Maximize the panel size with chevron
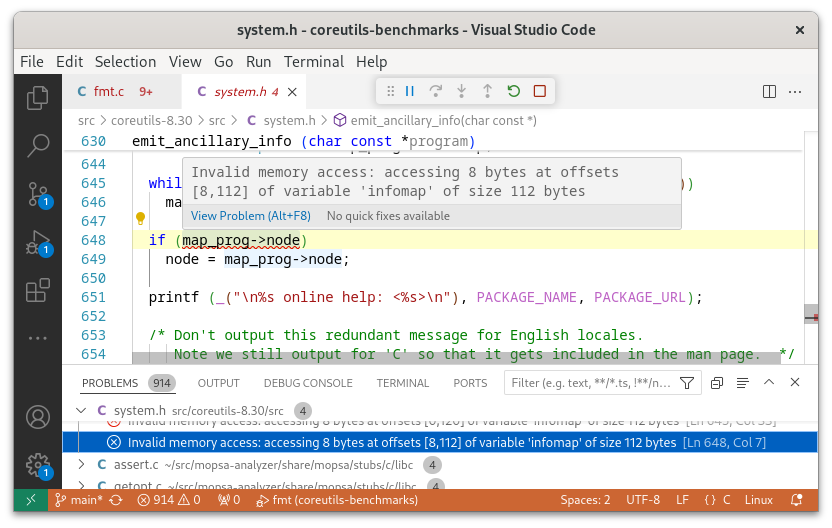This screenshot has height=528, width=832. pos(769,383)
